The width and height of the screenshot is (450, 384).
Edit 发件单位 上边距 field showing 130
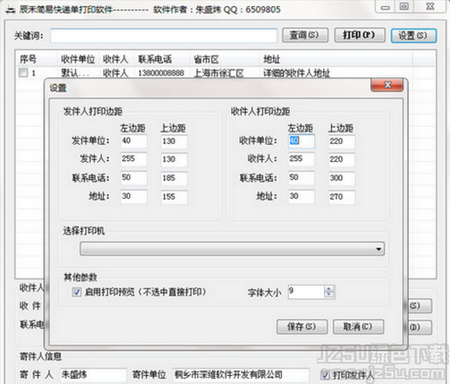[174, 141]
